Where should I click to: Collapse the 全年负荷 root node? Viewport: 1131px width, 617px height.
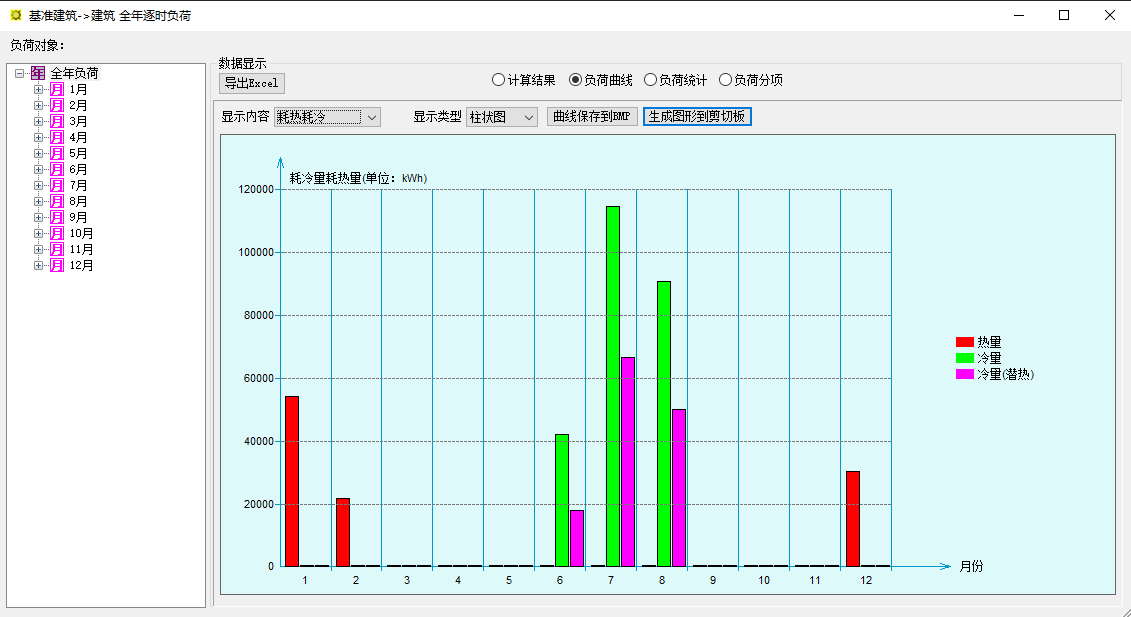coord(20,73)
